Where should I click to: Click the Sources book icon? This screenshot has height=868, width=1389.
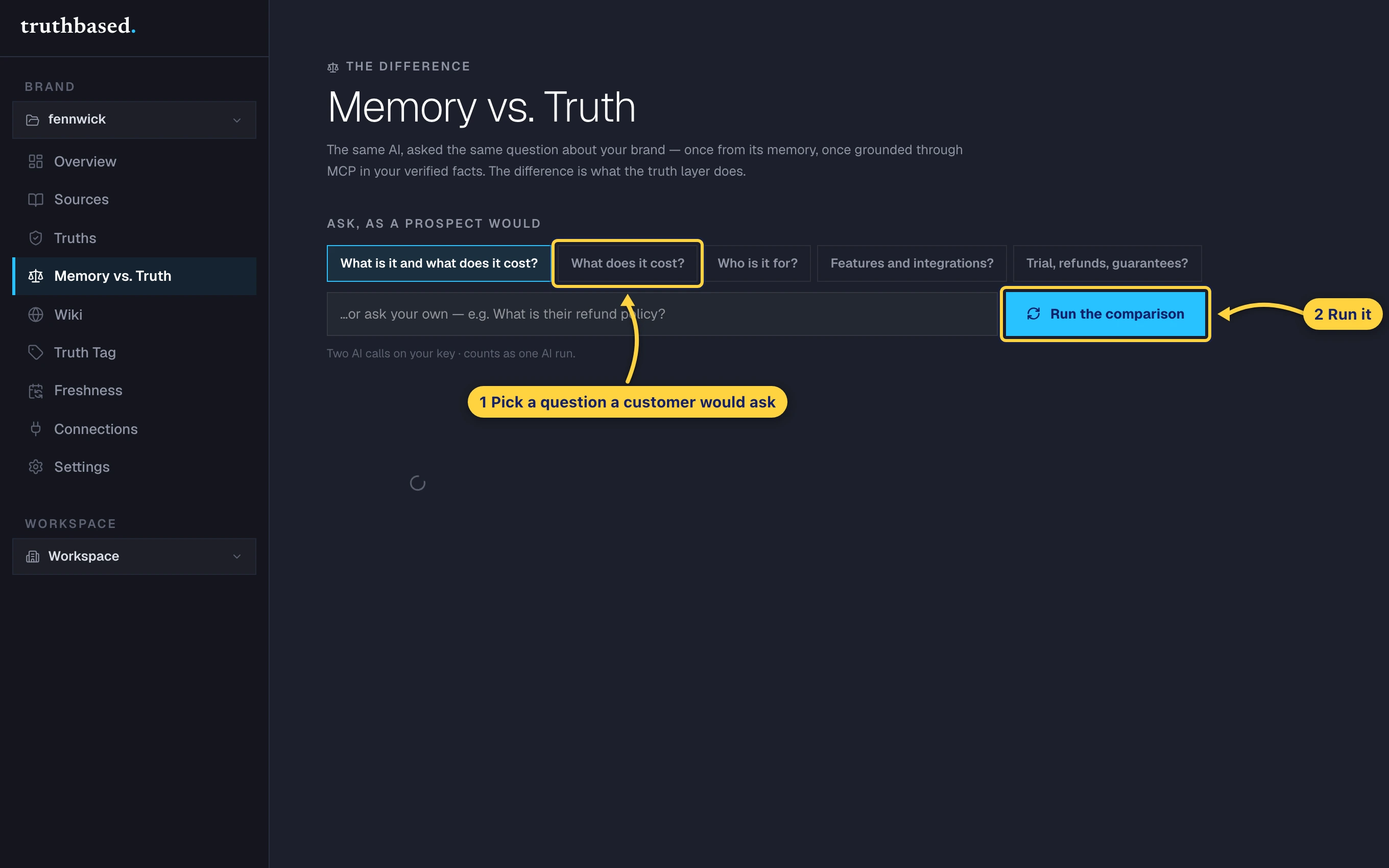click(x=36, y=199)
